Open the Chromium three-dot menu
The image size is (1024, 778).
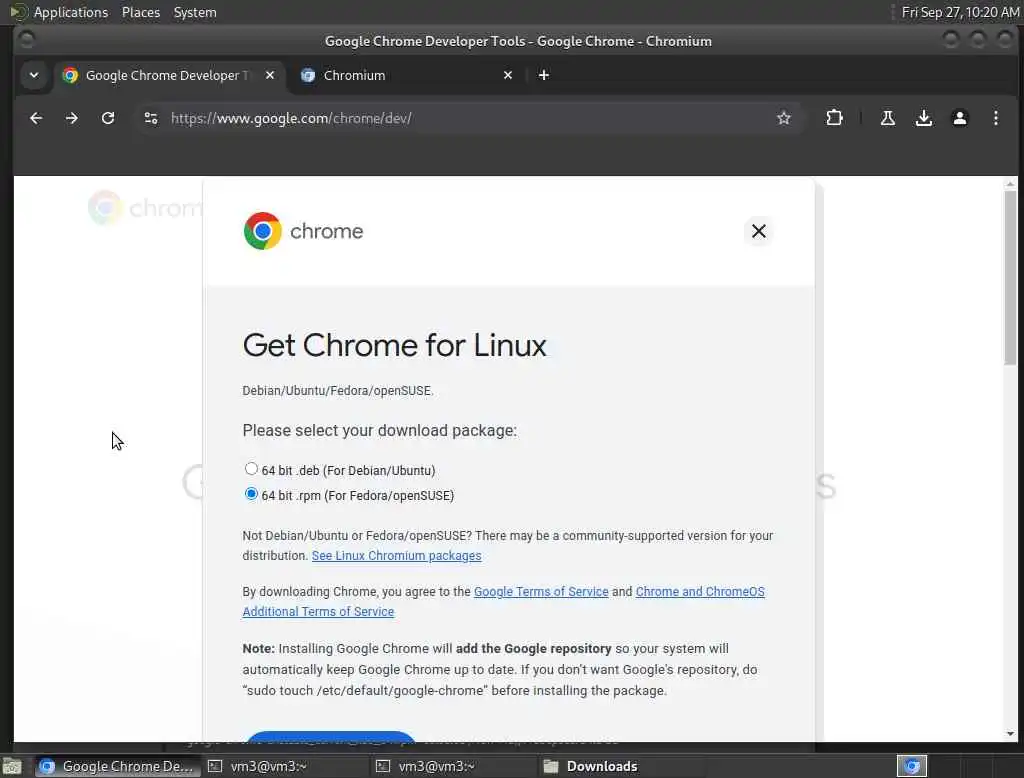[x=995, y=118]
